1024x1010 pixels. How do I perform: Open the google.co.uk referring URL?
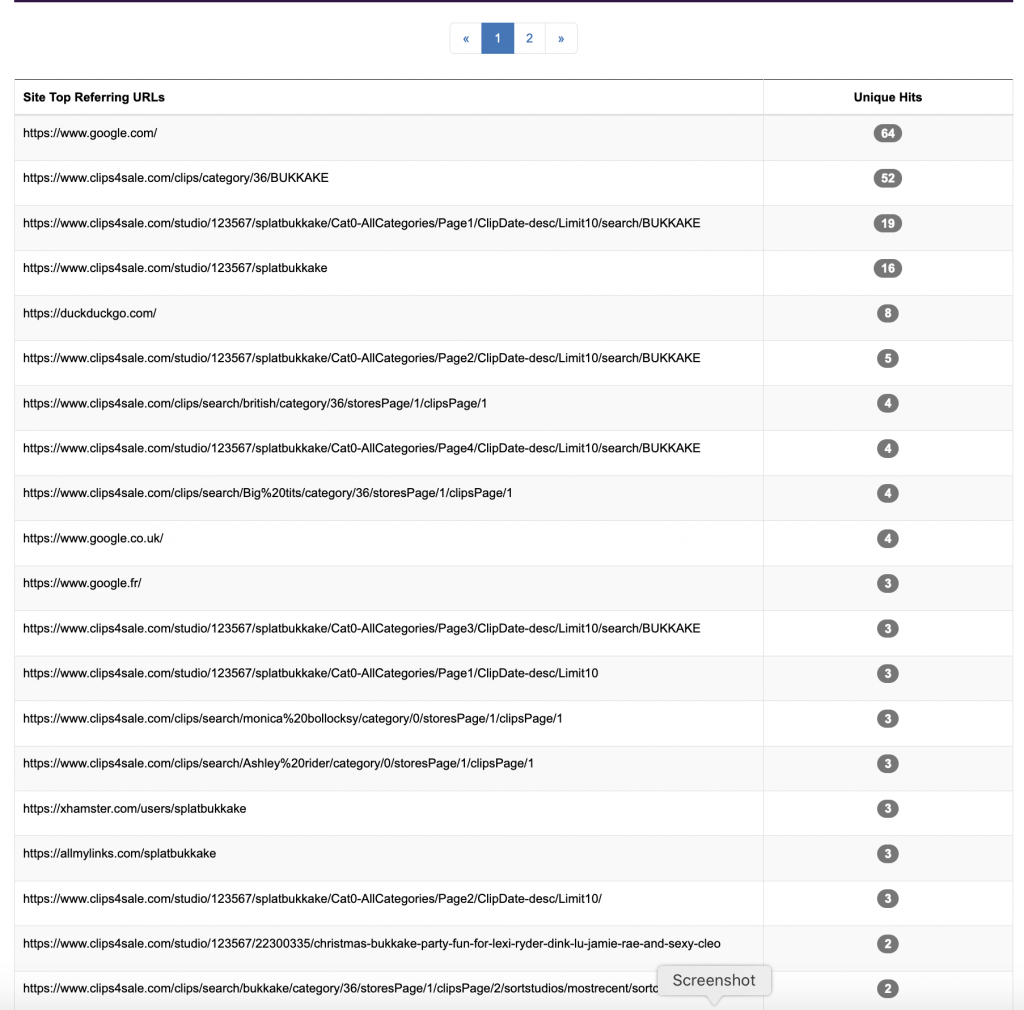(93, 539)
